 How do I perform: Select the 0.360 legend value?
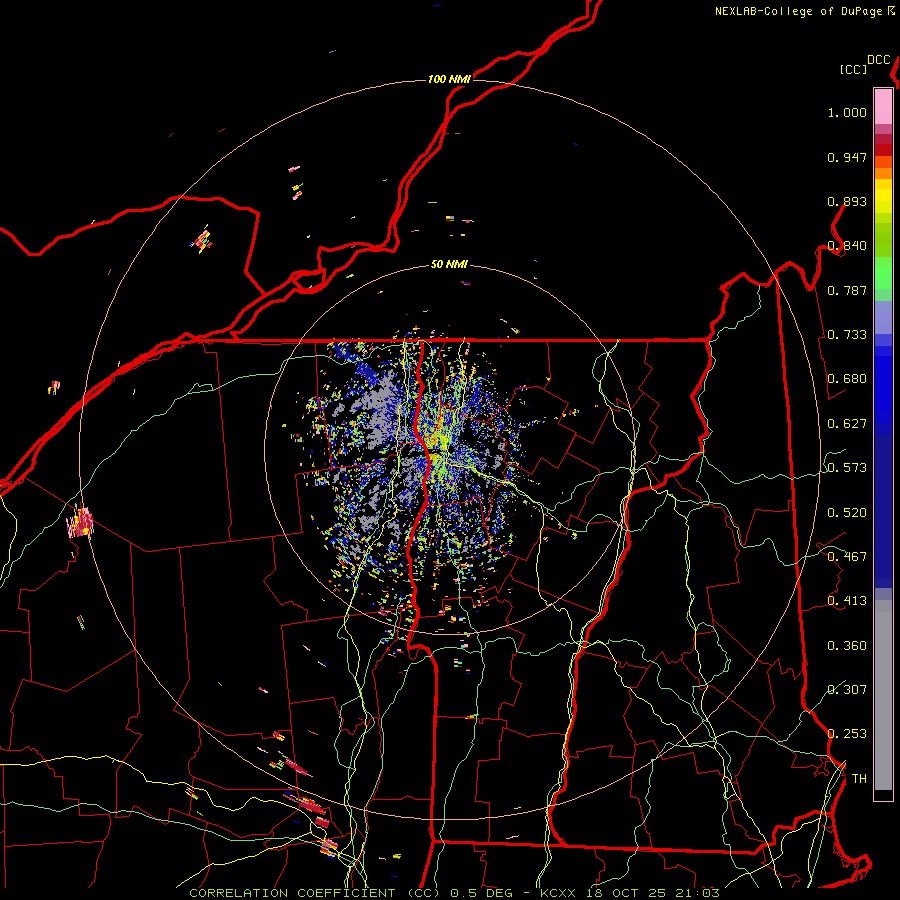click(847, 646)
